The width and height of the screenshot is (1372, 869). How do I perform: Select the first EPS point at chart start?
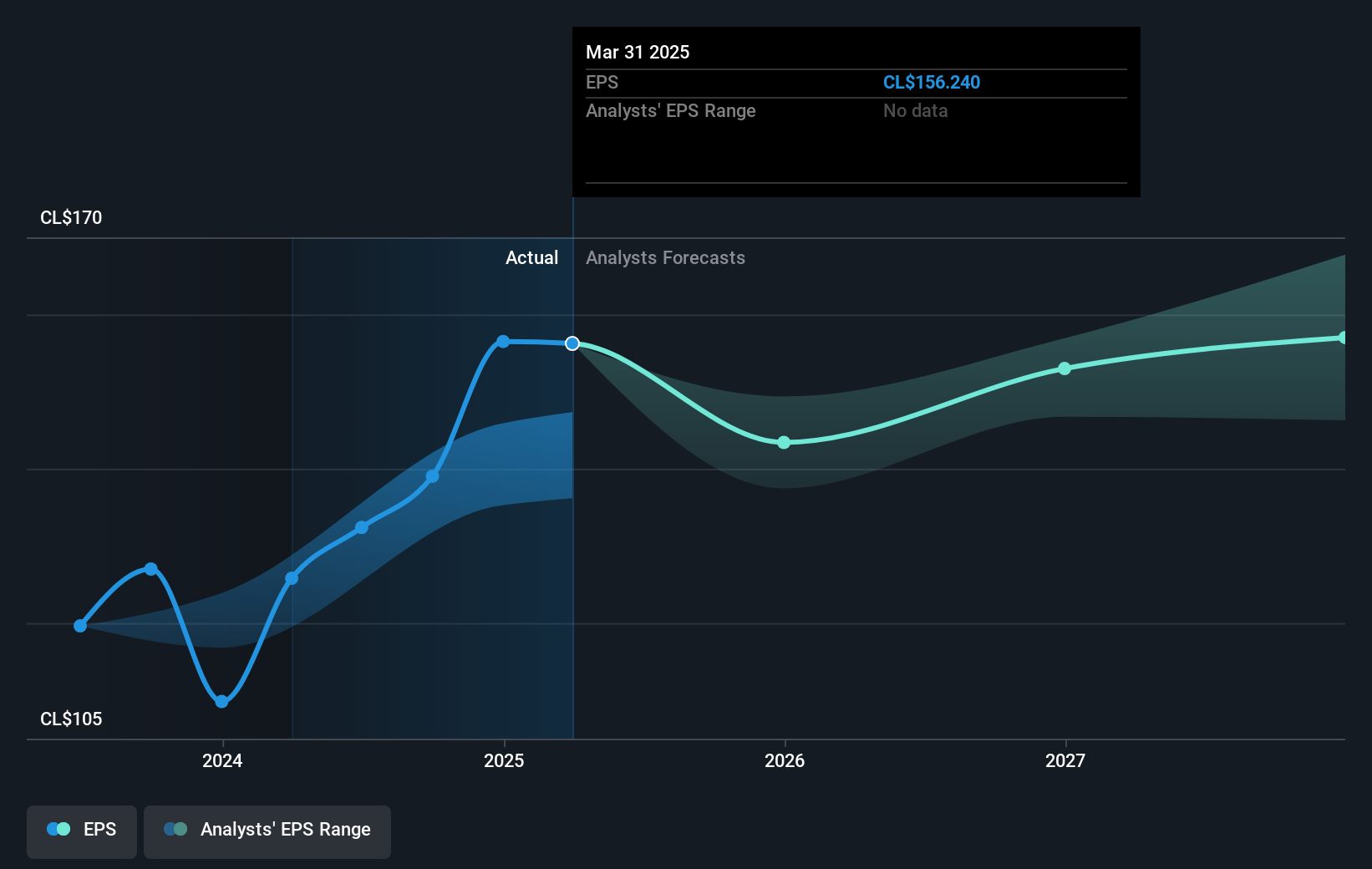[80, 626]
